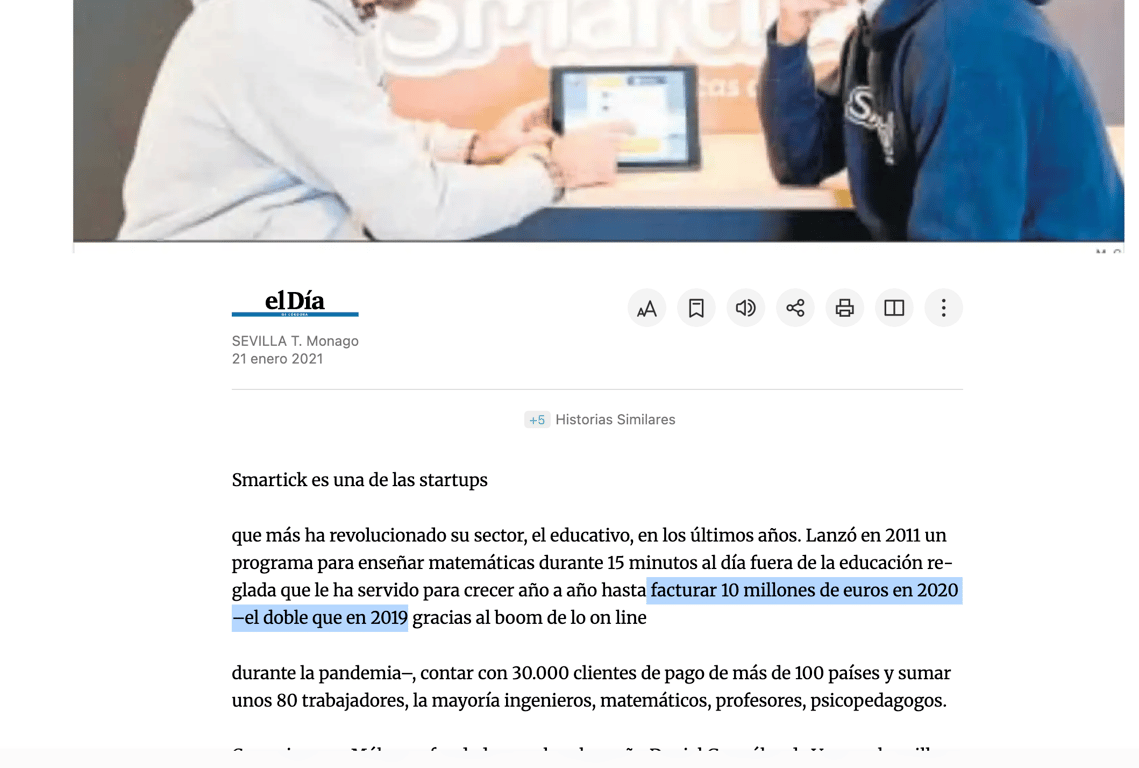Click the Smartick tablet article photo
Viewport: 1139px width, 768px height.
[599, 121]
